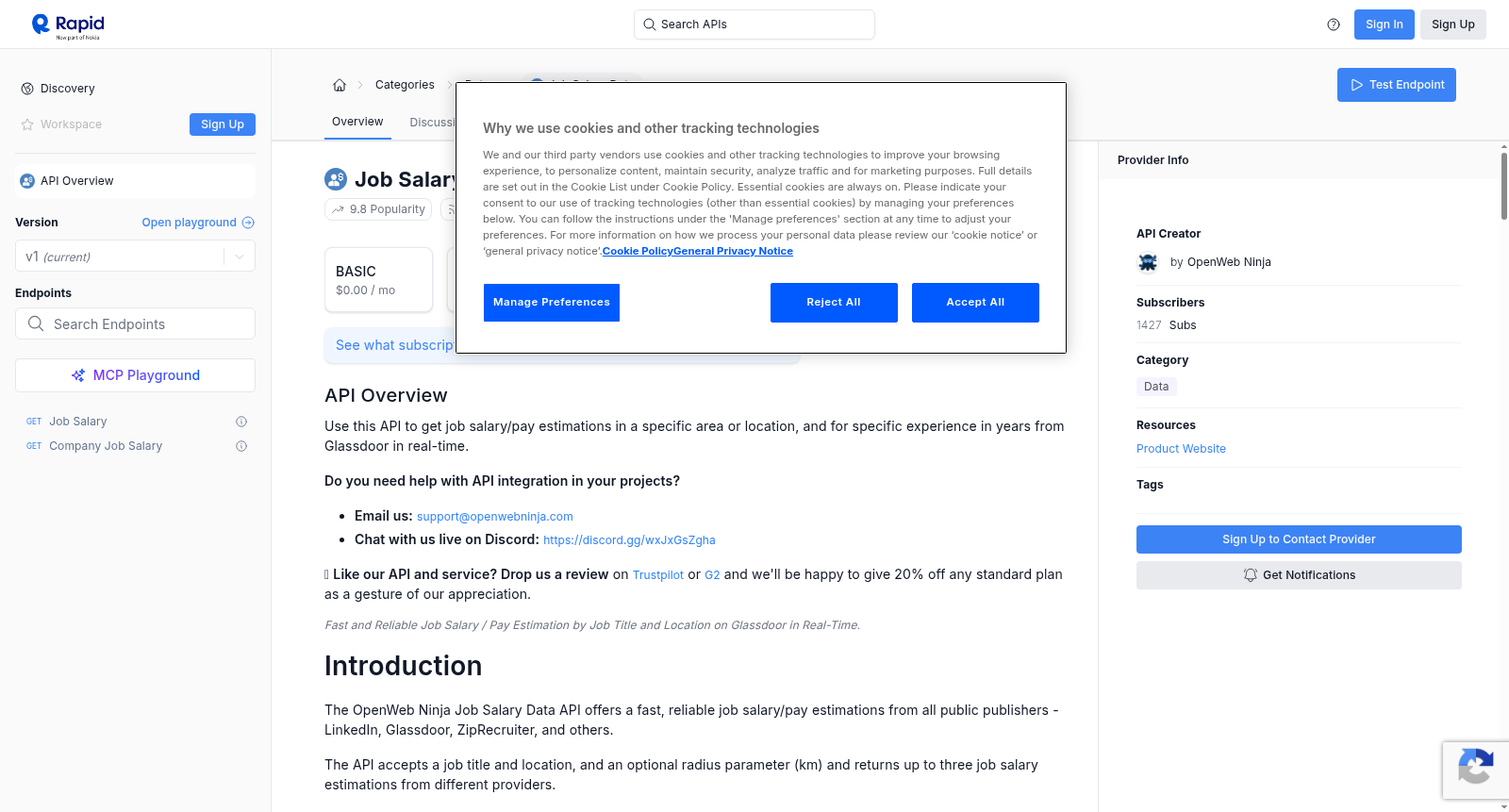Click the MCP Playground sparkle icon
The width and height of the screenshot is (1509, 812).
(x=78, y=375)
